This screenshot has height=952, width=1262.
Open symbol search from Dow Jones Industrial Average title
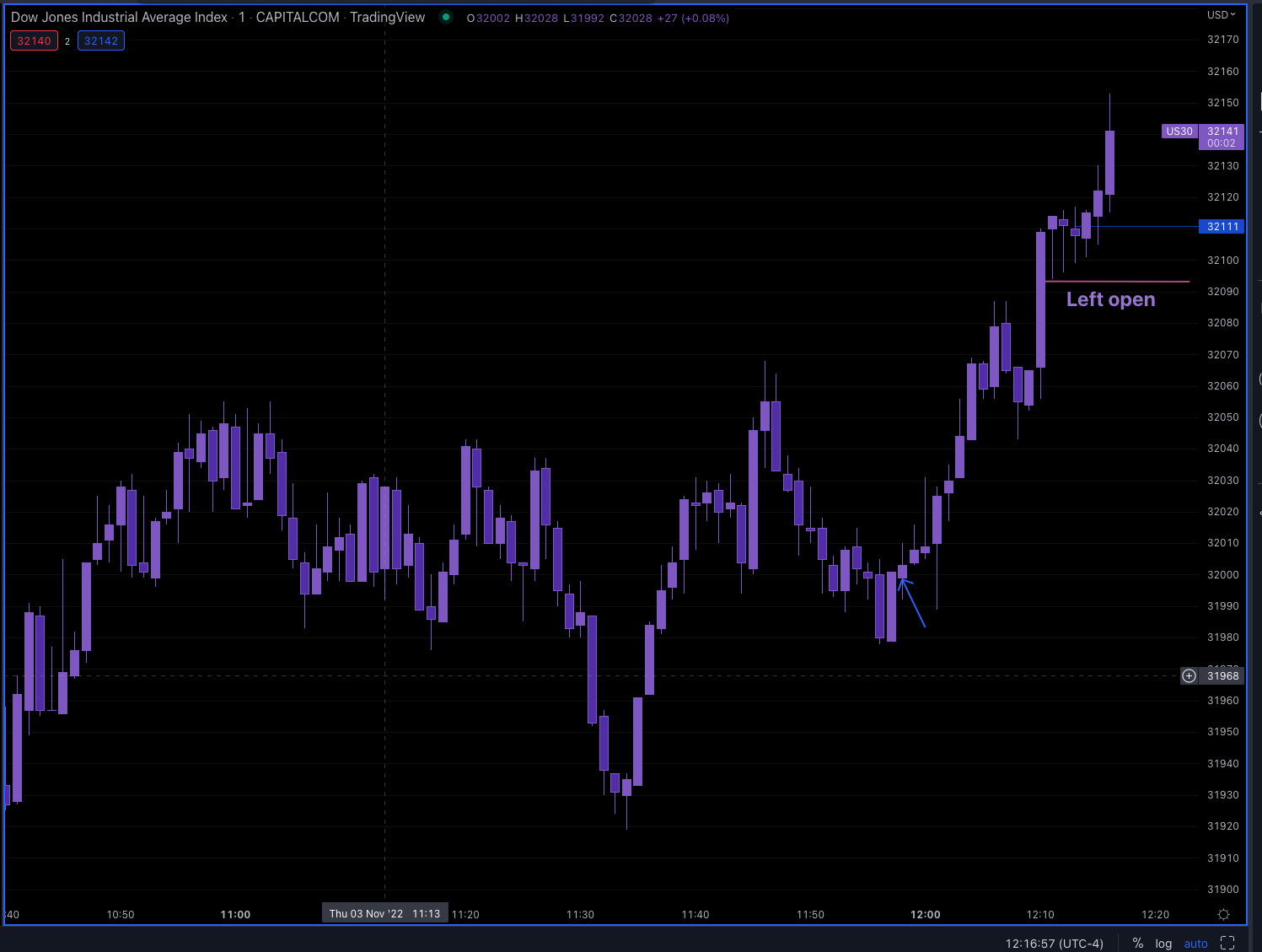(x=118, y=17)
